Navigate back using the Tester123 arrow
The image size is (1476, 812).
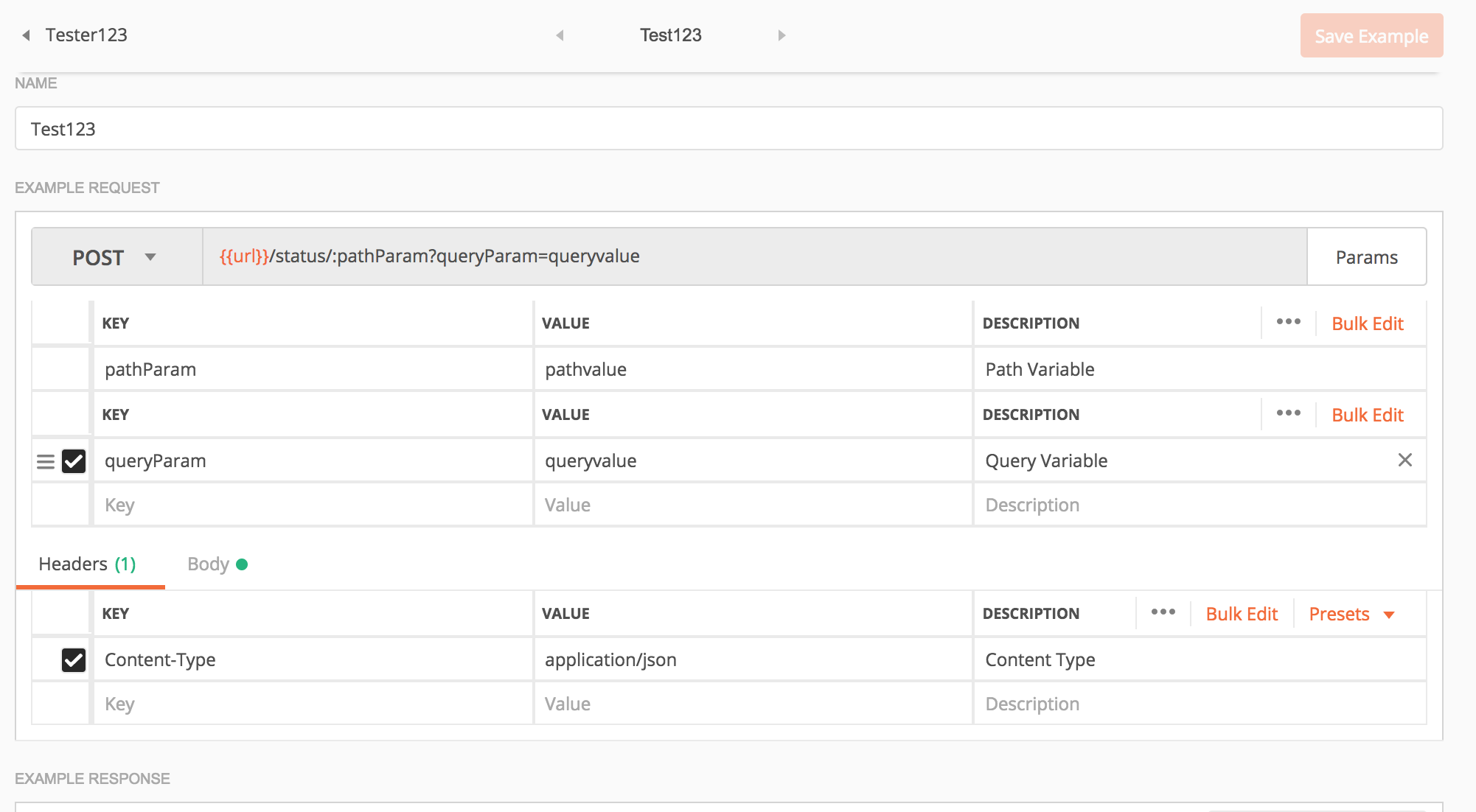[x=27, y=35]
